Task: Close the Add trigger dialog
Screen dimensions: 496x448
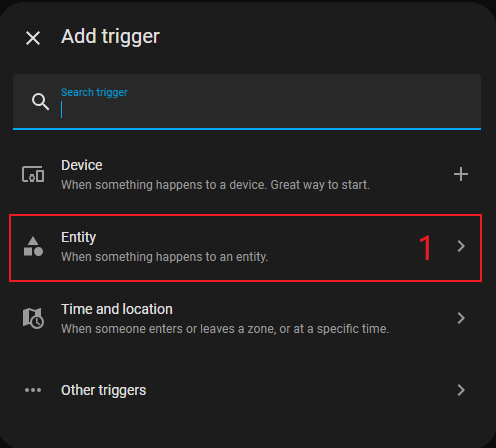Action: (x=33, y=38)
